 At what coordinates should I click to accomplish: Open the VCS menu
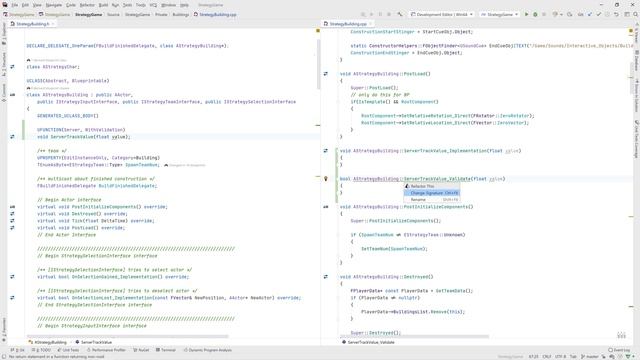click(153, 5)
